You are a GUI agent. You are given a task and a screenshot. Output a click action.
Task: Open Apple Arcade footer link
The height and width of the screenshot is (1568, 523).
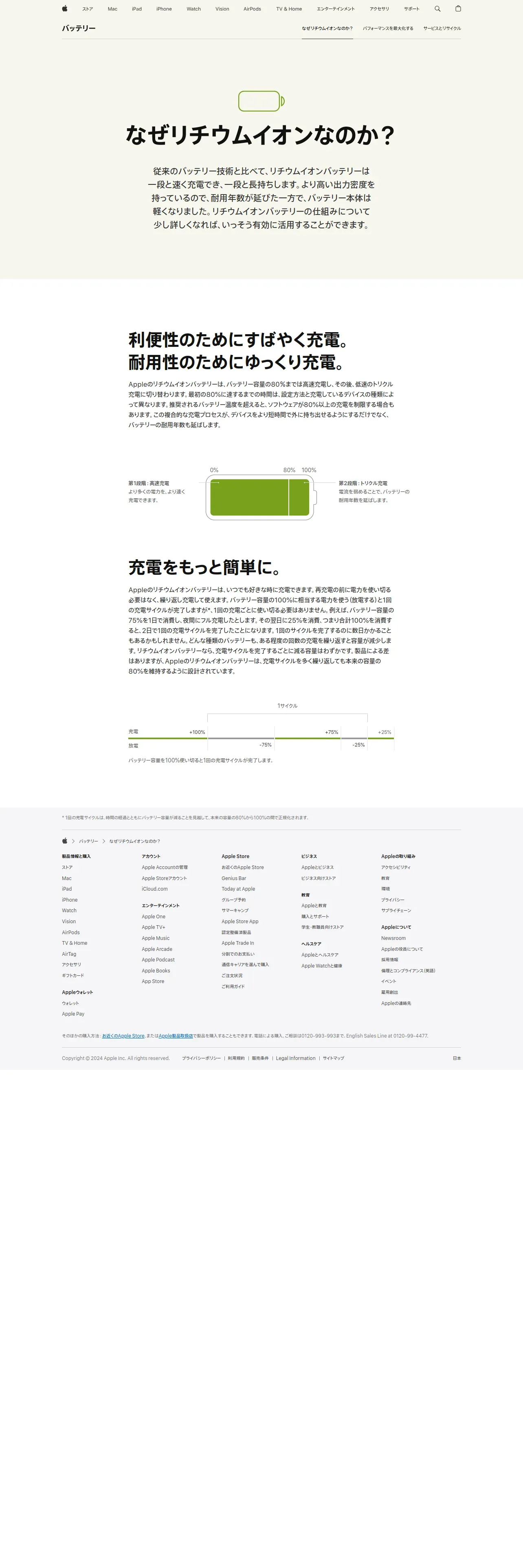tap(157, 949)
